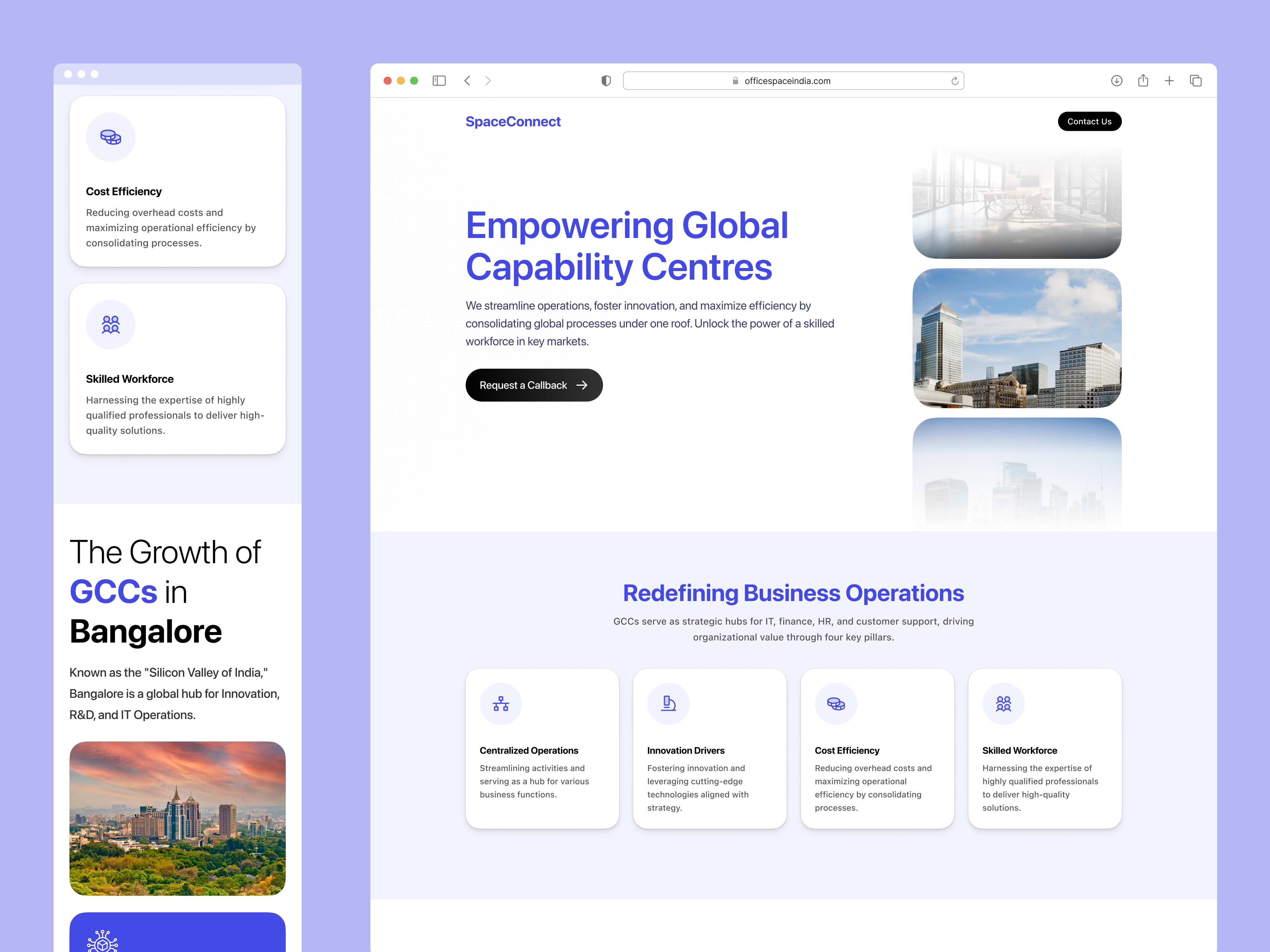Viewport: 1270px width, 952px height.
Task: Click the Innovation Drivers microscope icon
Action: [x=668, y=703]
